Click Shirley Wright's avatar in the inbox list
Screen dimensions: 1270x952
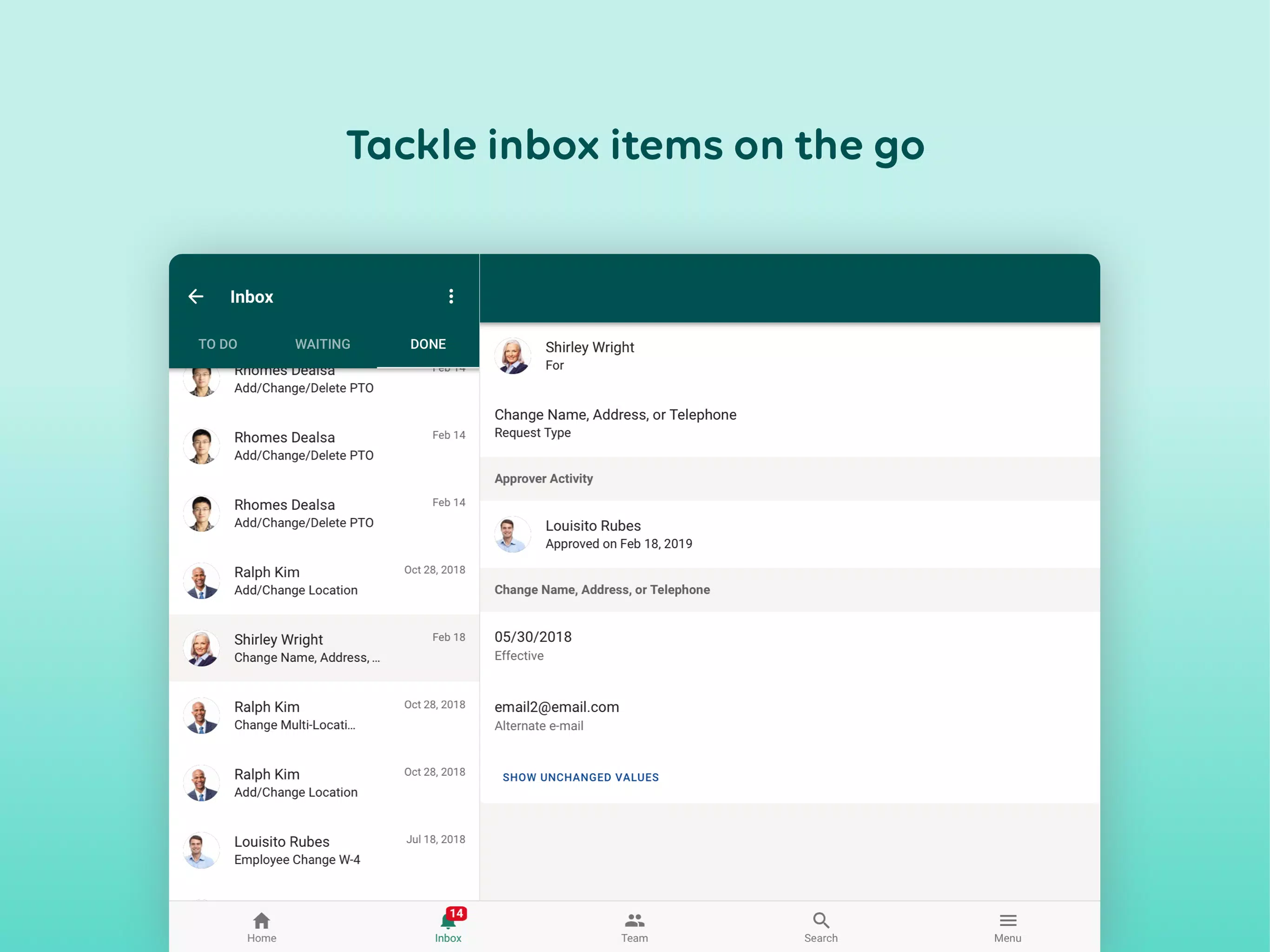201,648
